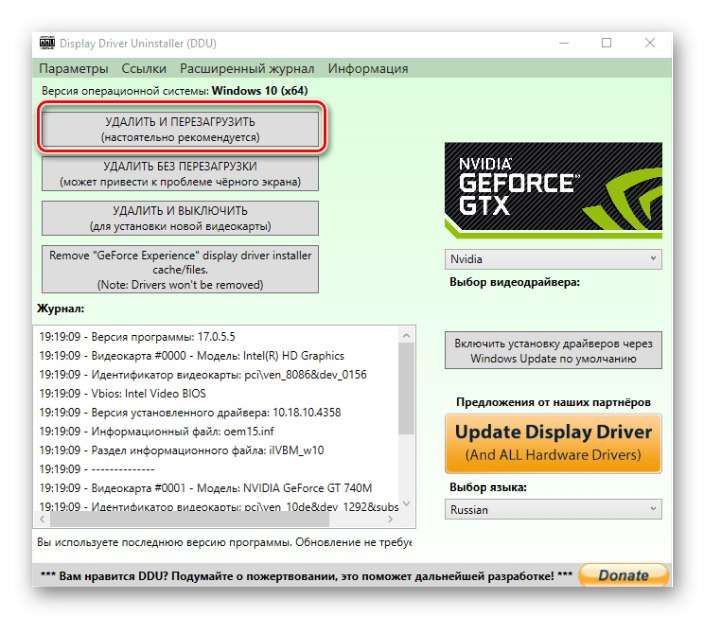Open the Информация menu
Image resolution: width=705 pixels, height=619 pixels.
pos(368,69)
